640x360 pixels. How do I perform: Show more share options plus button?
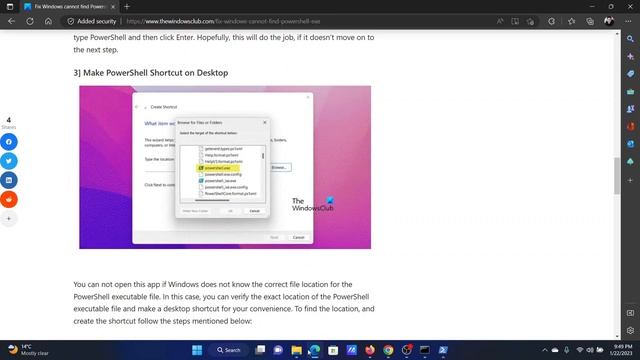[x=9, y=218]
